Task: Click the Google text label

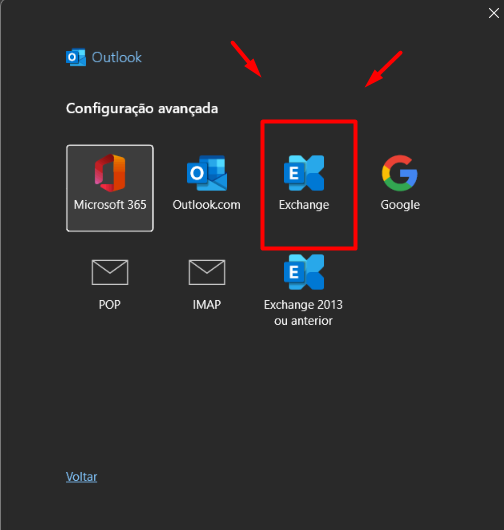Action: [x=400, y=205]
